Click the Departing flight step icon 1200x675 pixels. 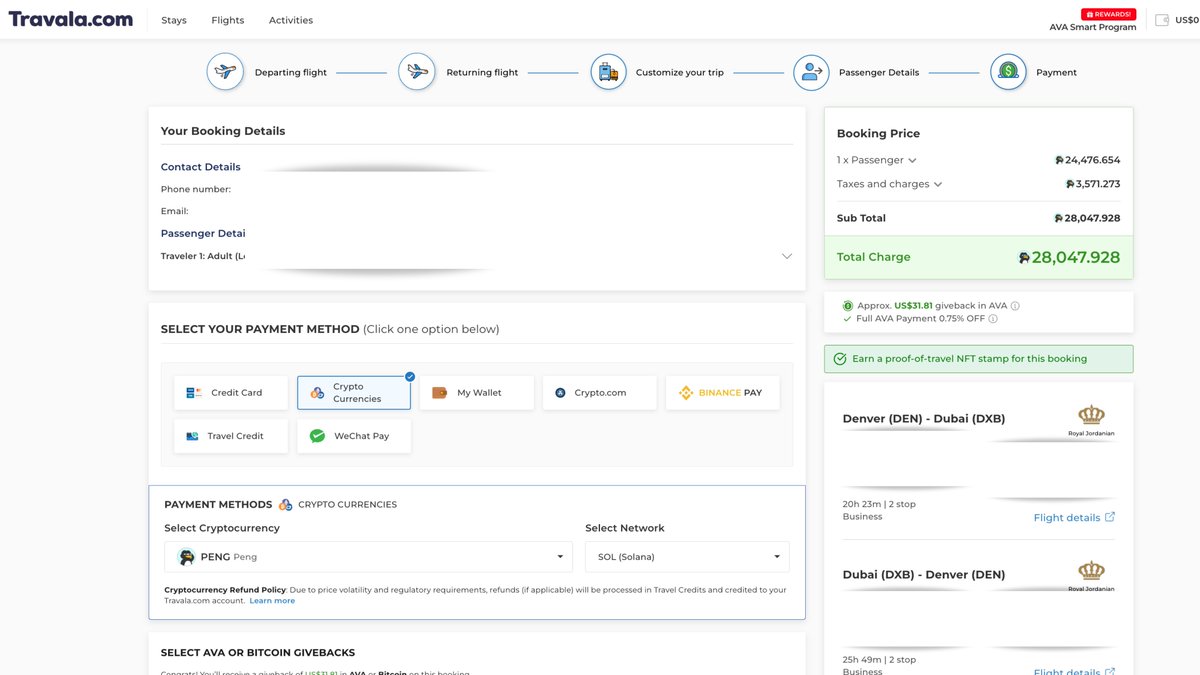point(226,72)
